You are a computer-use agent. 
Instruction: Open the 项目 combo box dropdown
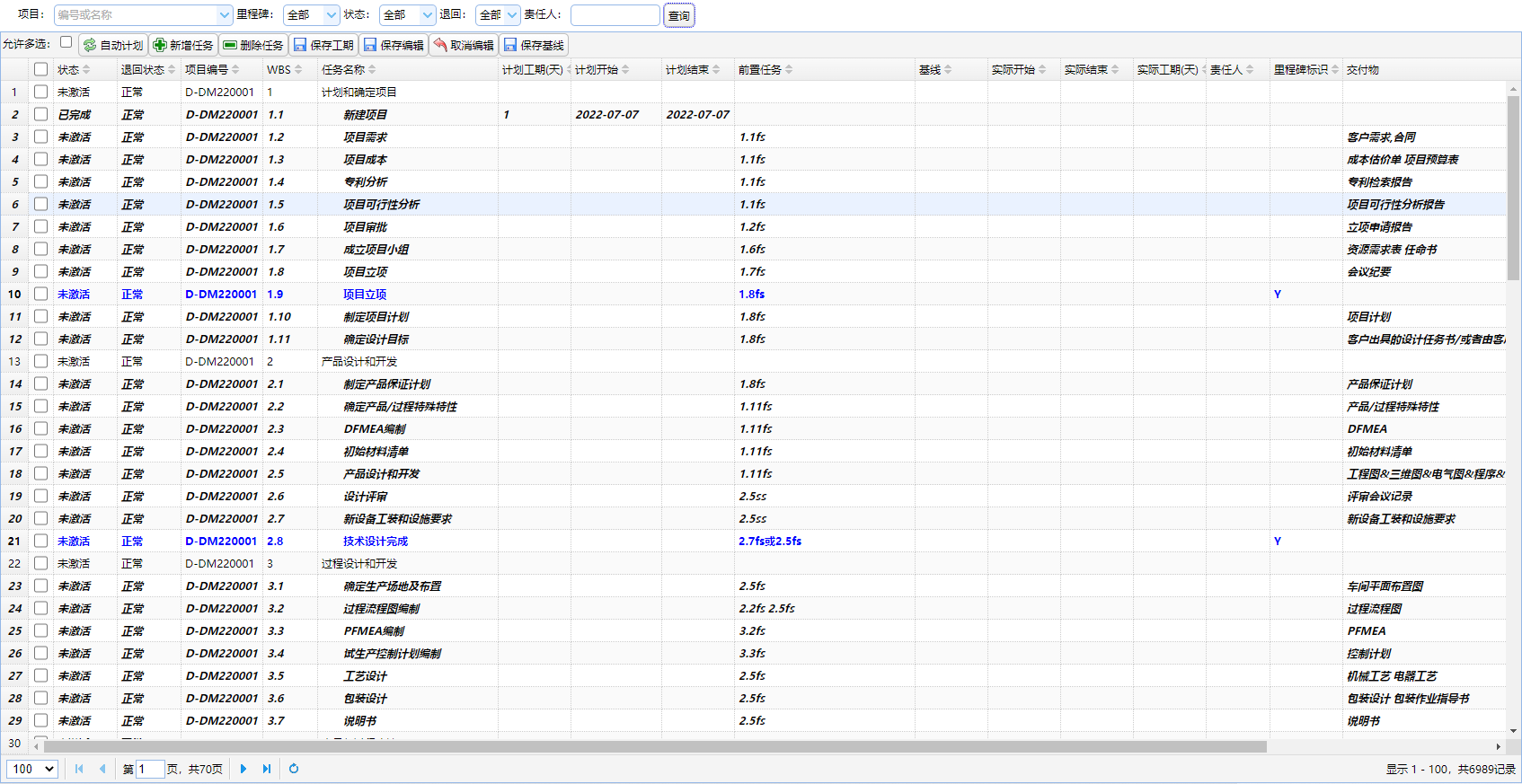click(x=225, y=15)
